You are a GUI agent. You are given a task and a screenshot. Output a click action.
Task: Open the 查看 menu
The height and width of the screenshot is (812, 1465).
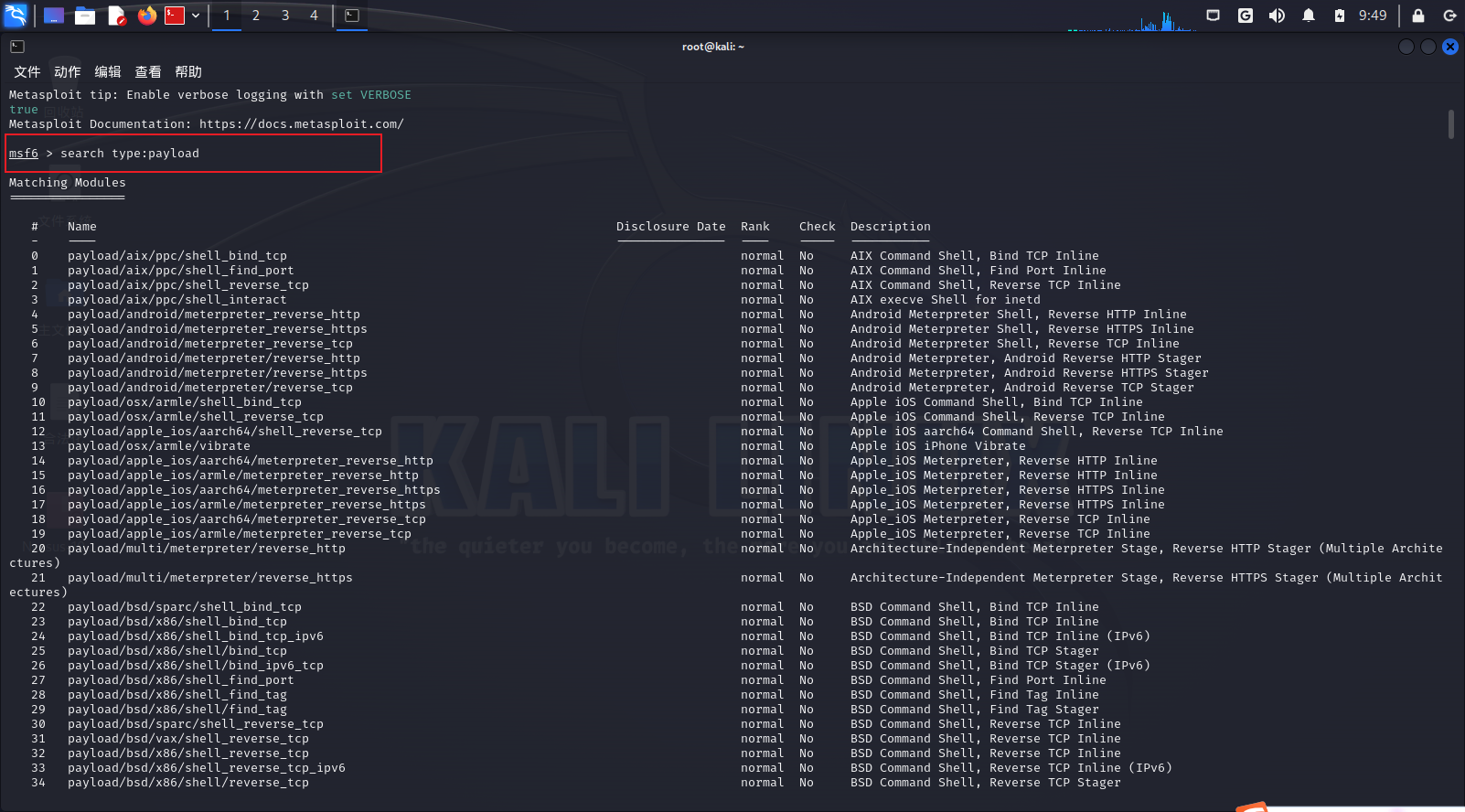click(x=147, y=72)
